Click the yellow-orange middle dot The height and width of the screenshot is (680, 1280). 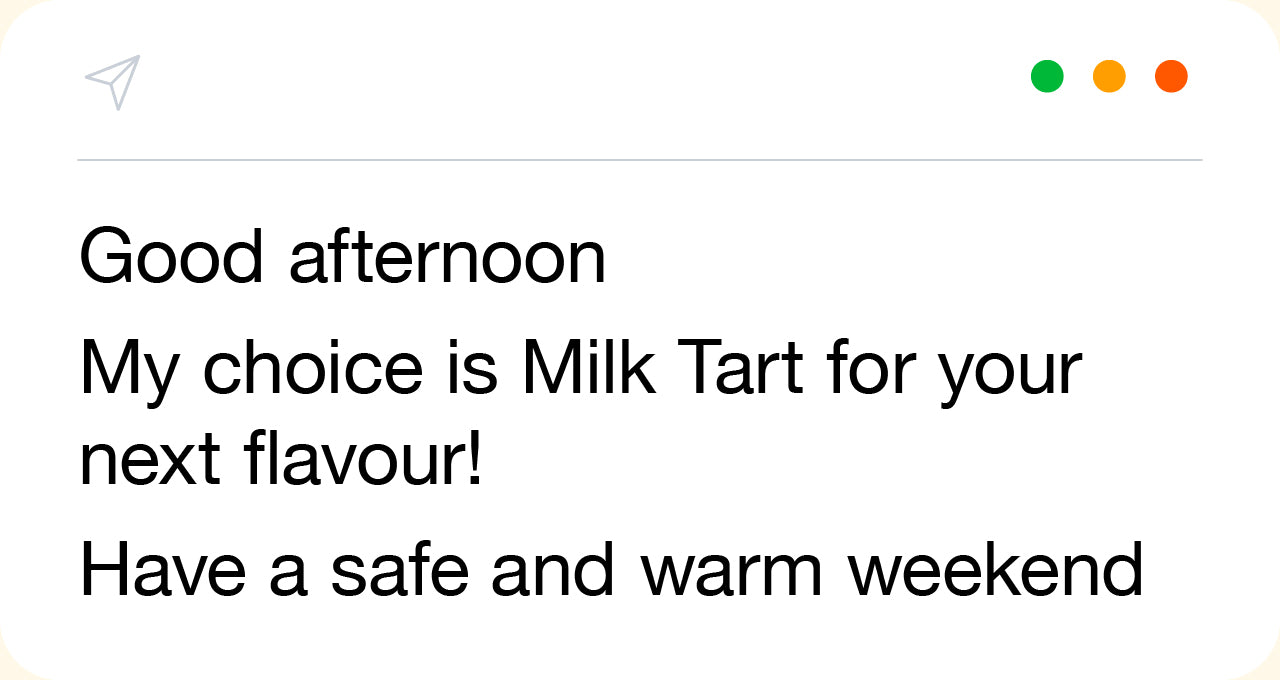[1109, 76]
